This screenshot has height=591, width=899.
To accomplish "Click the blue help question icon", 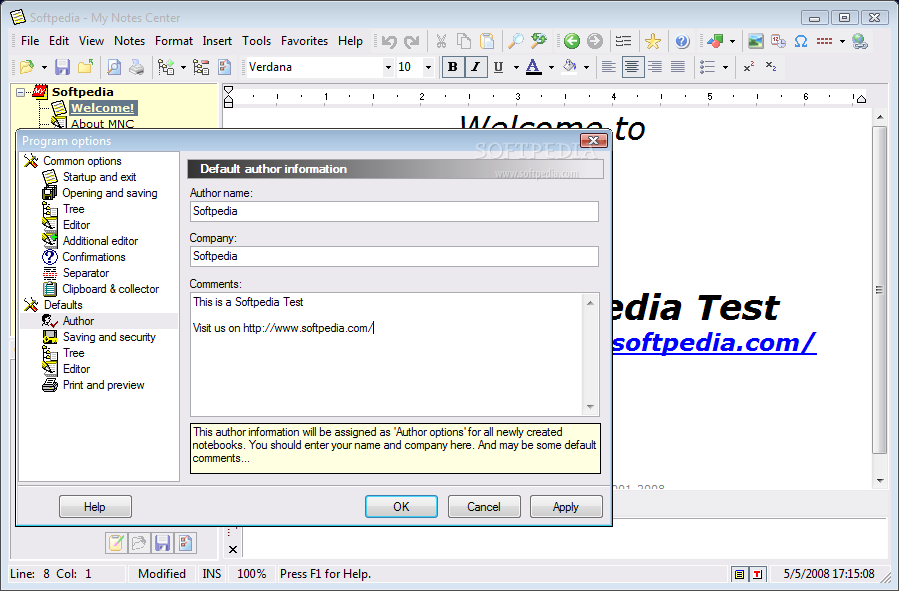I will coord(682,41).
